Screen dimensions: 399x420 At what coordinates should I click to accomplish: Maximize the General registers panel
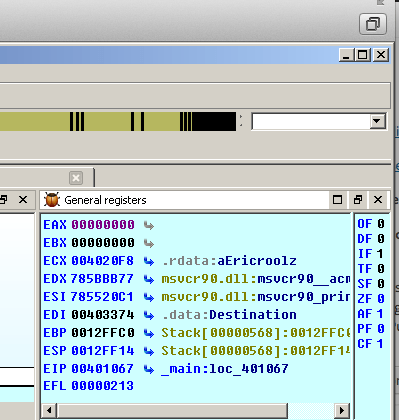337,200
